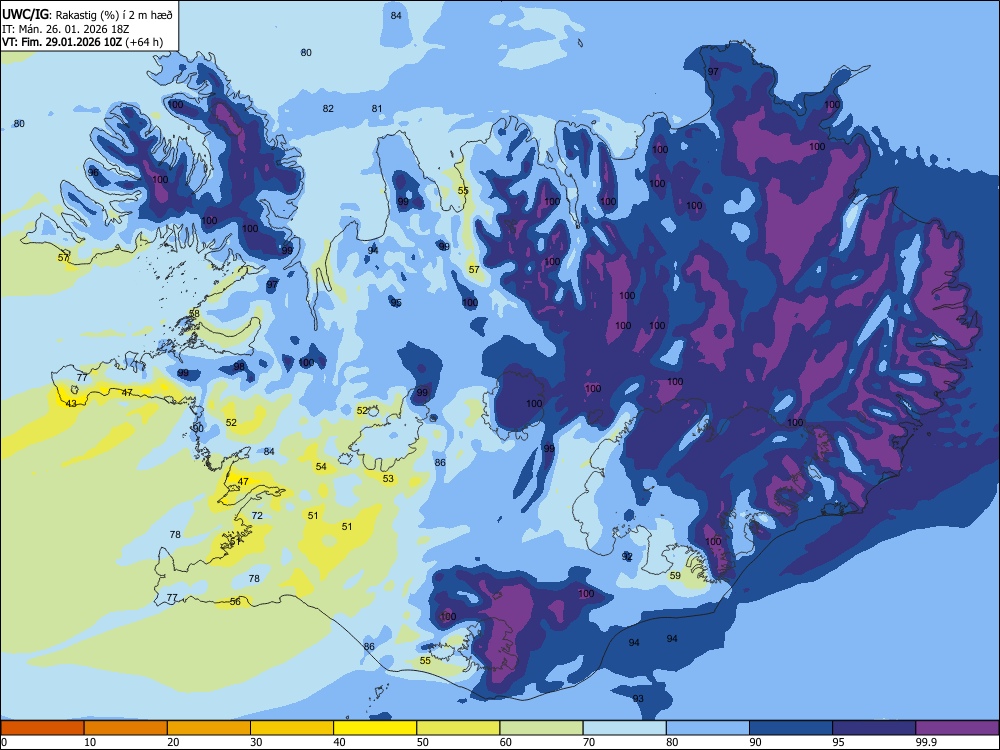This screenshot has height=750, width=1000.
Task: Click the medium blue 80–90 legend swatch
Action: click(708, 728)
